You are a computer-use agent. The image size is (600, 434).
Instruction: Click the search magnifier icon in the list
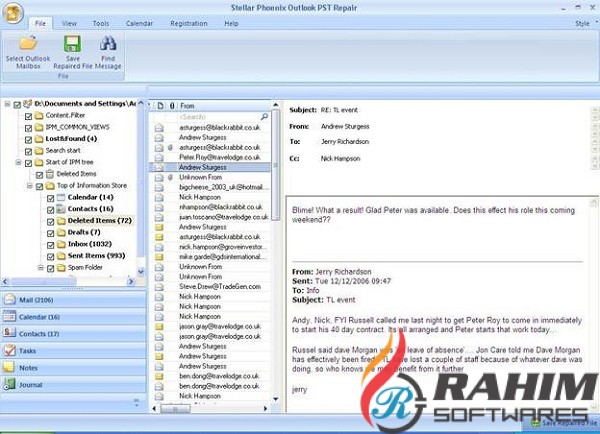(264, 116)
